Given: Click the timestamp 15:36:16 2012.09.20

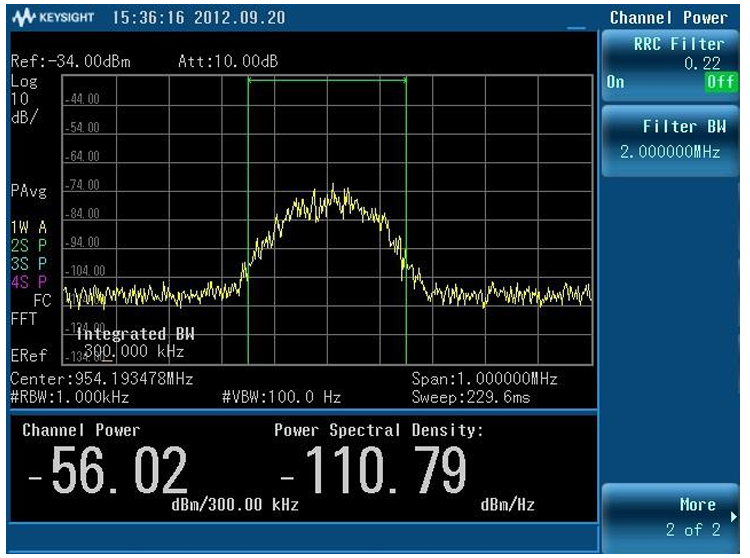Looking at the screenshot, I should (x=199, y=18).
